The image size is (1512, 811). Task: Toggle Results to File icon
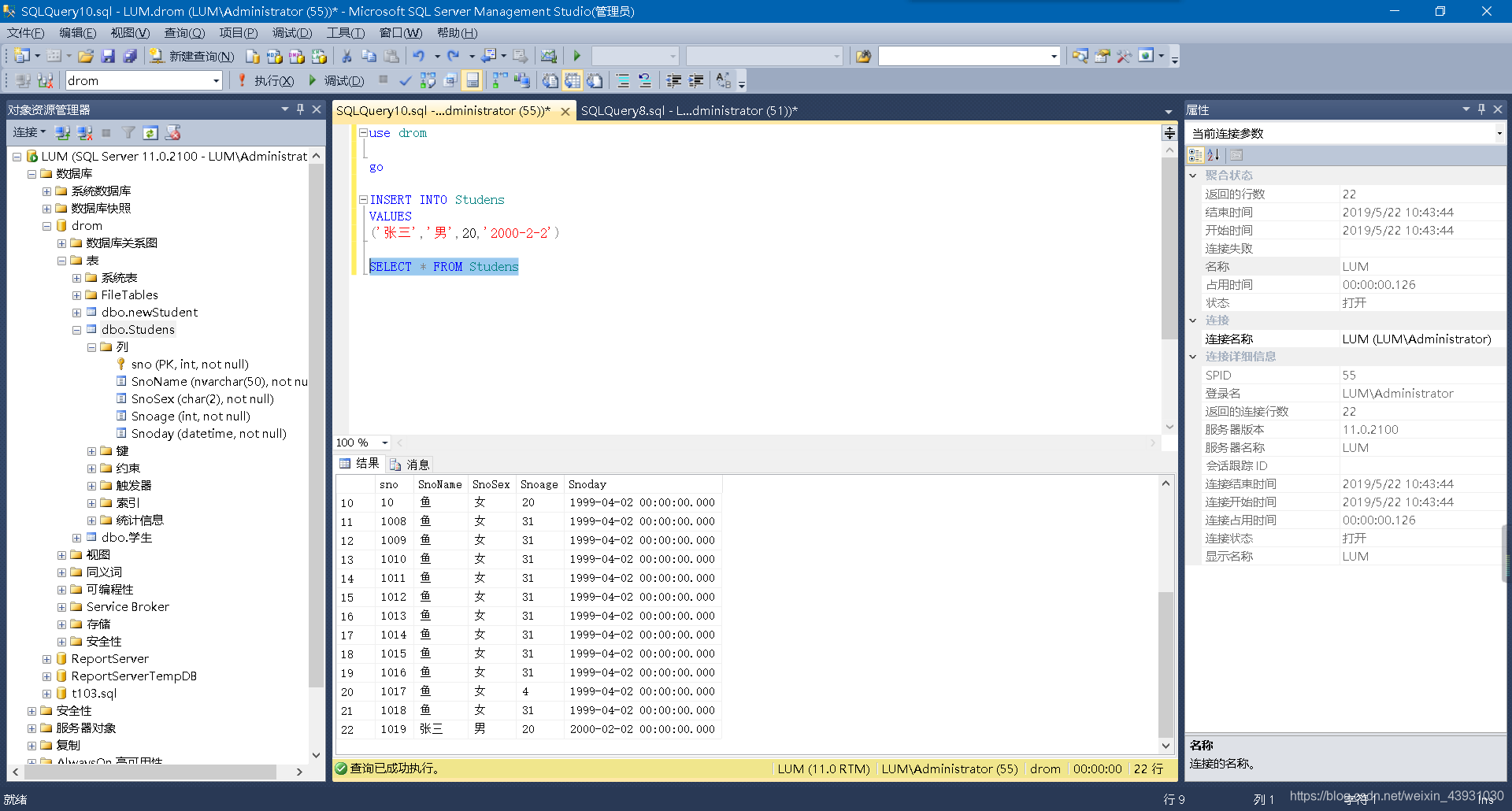click(x=595, y=80)
